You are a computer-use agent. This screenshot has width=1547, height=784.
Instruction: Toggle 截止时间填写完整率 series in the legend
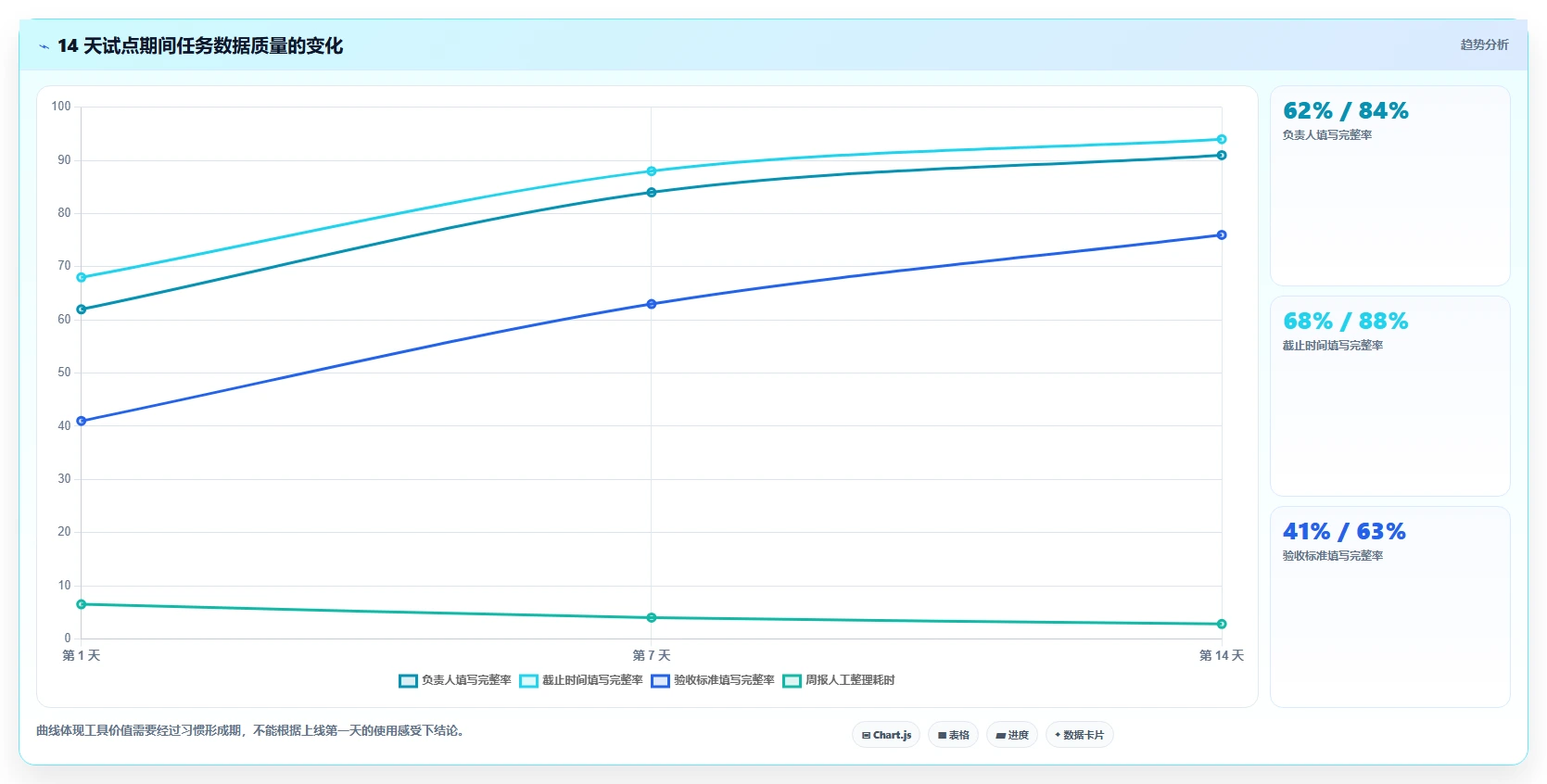[x=581, y=680]
